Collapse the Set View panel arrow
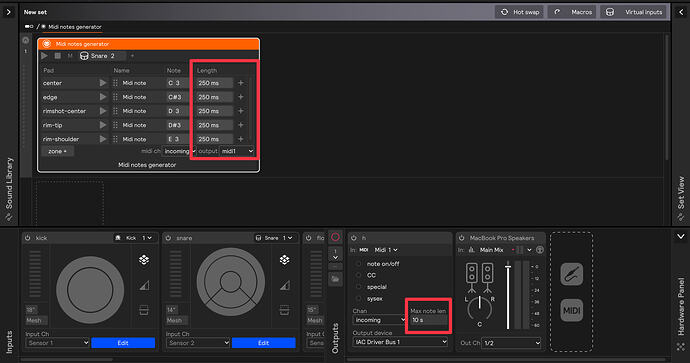This screenshot has width=690, height=363. [681, 12]
